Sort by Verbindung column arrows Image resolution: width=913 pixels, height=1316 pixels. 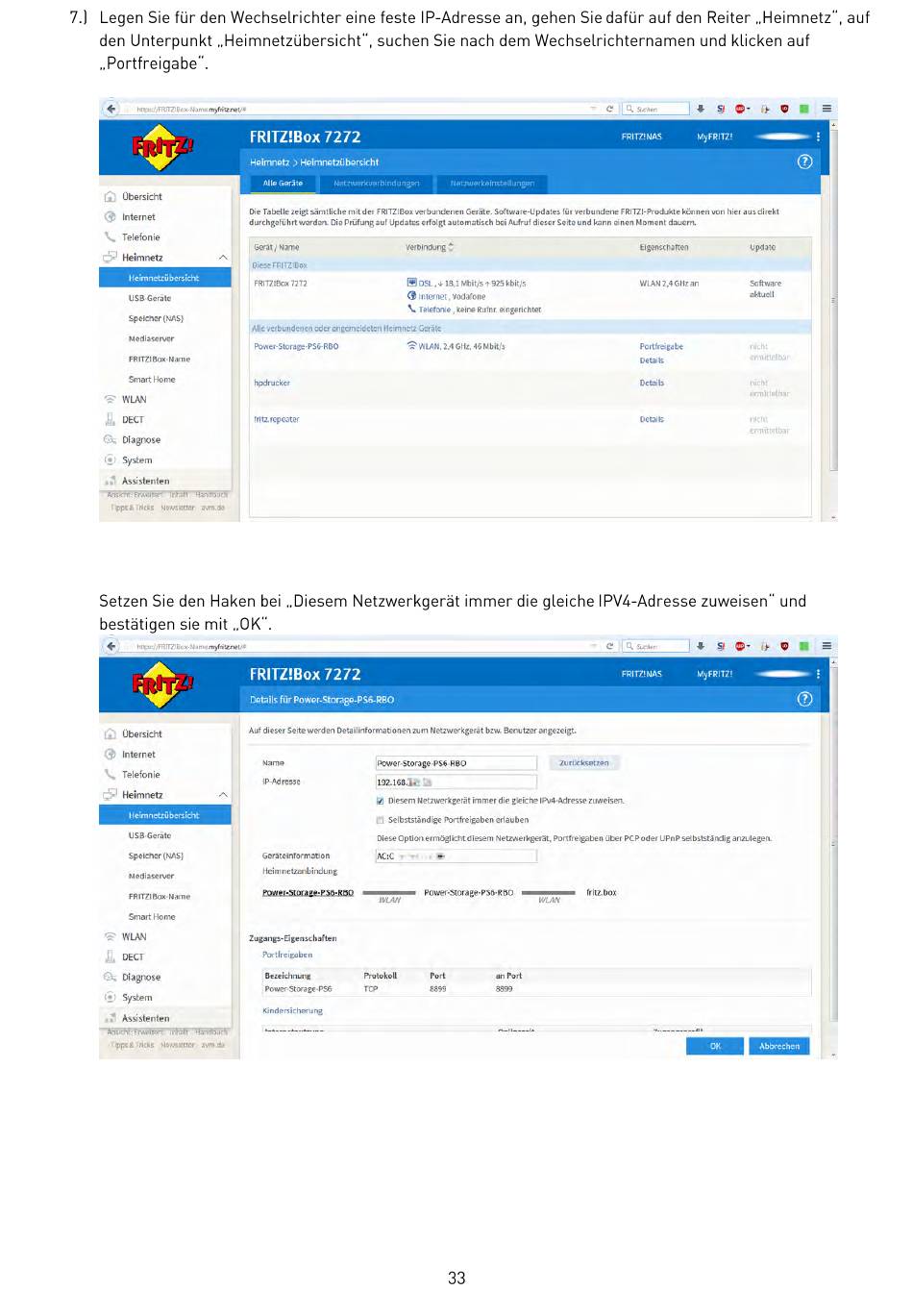451,247
